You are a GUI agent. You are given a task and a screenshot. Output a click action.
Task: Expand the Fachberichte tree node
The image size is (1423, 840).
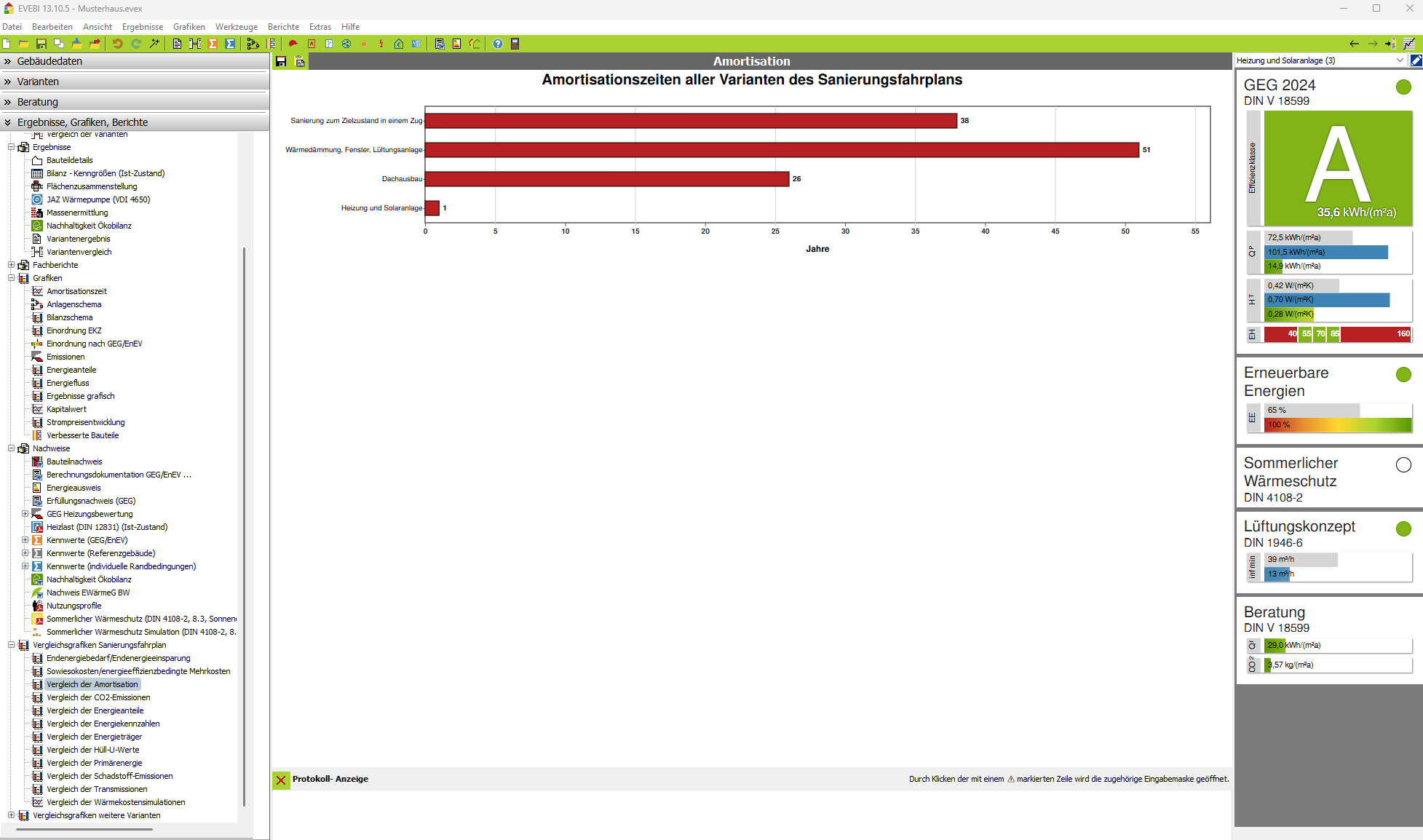(12, 265)
